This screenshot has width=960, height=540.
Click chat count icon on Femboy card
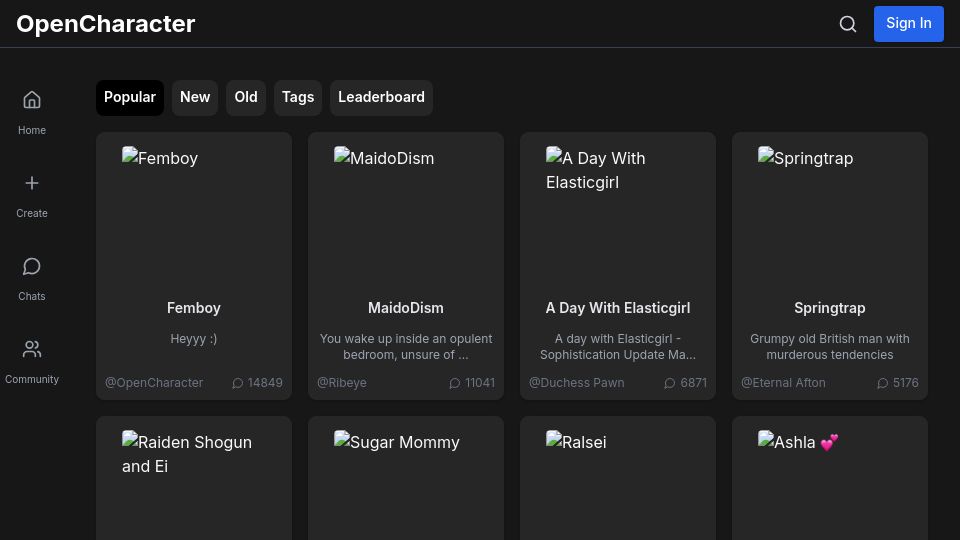coord(238,383)
